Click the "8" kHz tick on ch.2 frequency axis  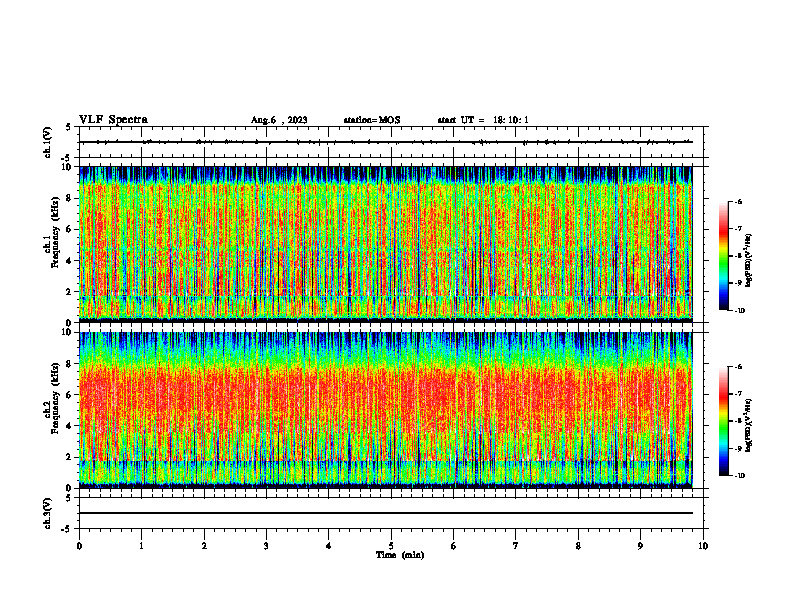(x=70, y=364)
